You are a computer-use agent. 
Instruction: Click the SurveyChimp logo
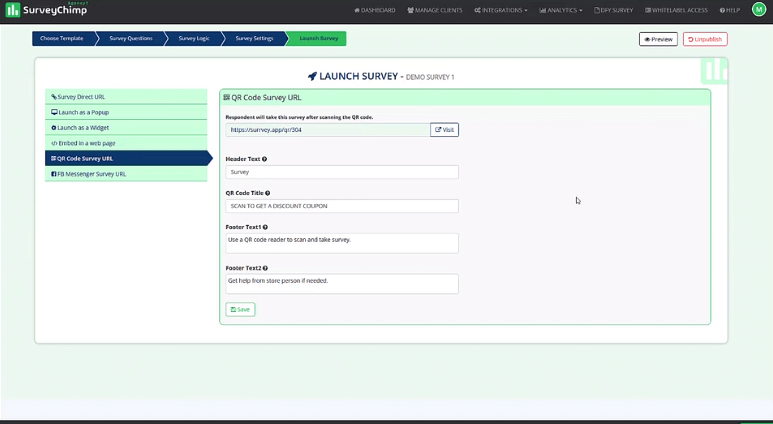tap(46, 10)
